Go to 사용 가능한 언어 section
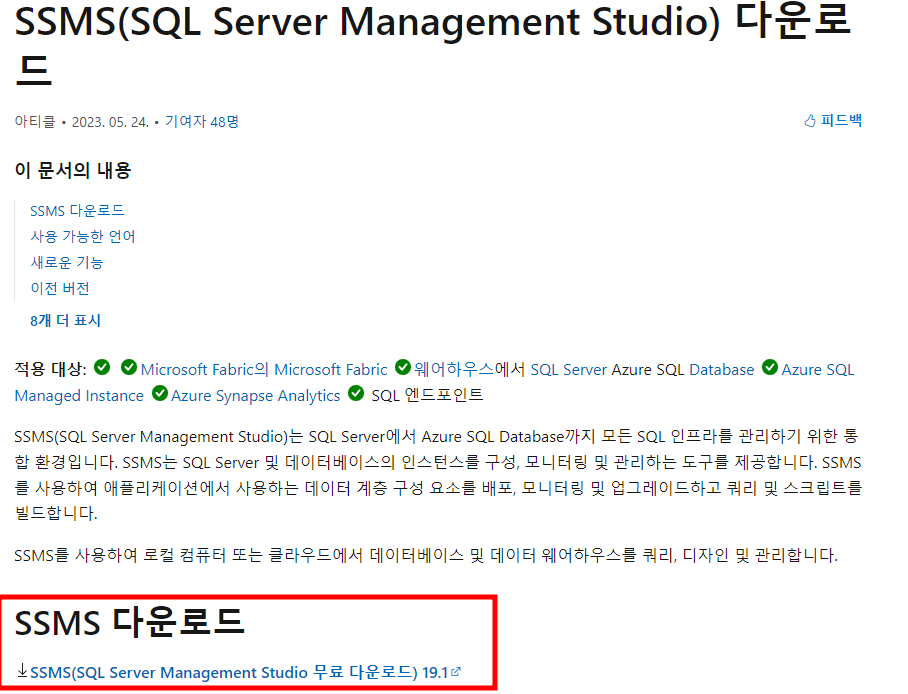The height and width of the screenshot is (694, 908). tap(83, 236)
